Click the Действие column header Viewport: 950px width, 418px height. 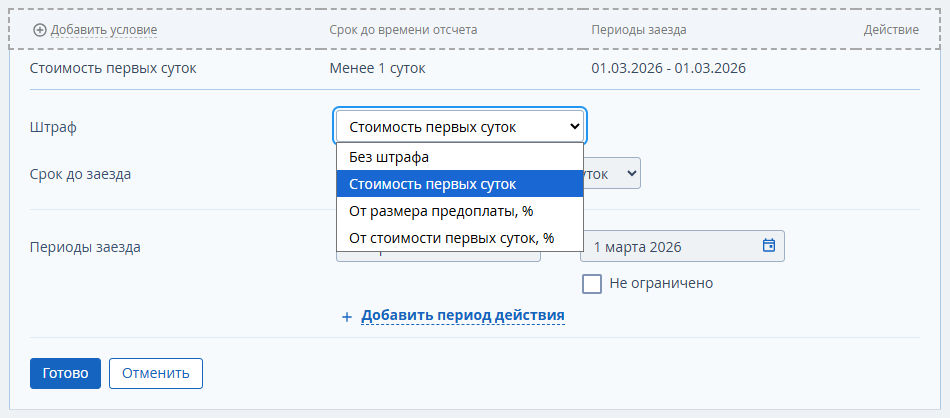click(x=891, y=30)
